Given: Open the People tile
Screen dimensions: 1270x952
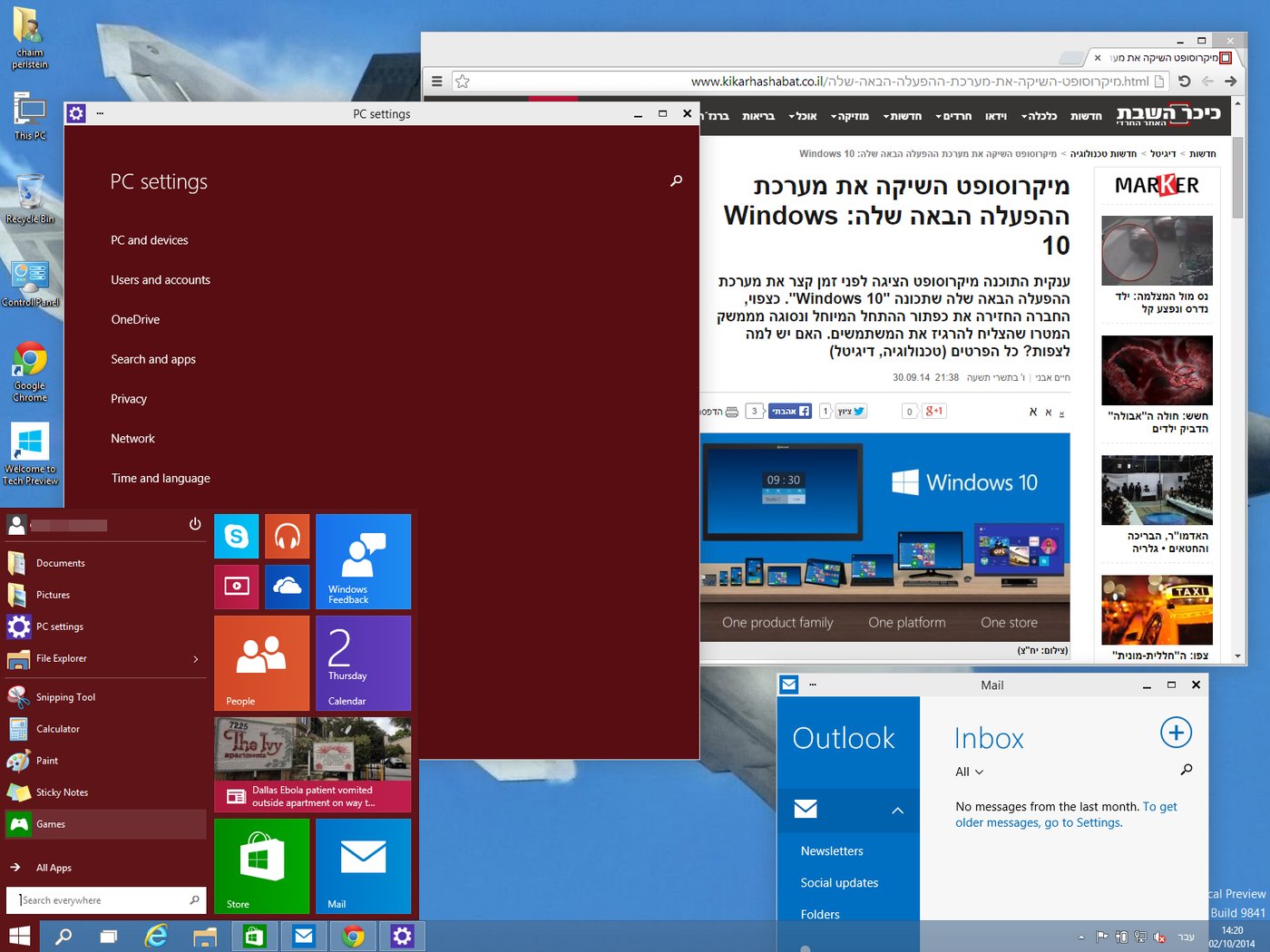Looking at the screenshot, I should pyautogui.click(x=261, y=663).
